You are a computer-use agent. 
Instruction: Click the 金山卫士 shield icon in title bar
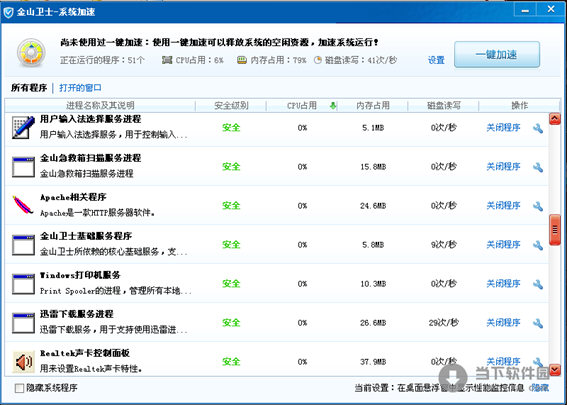(8, 13)
